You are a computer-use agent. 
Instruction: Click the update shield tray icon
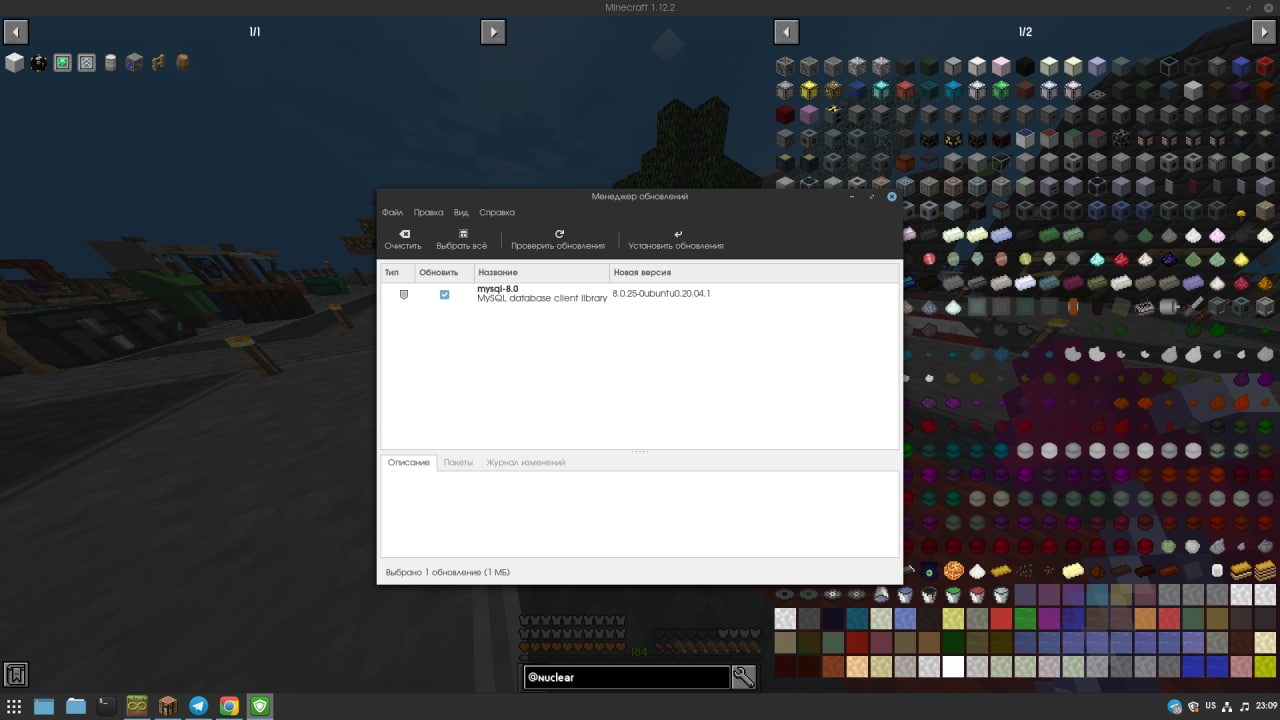click(1193, 707)
